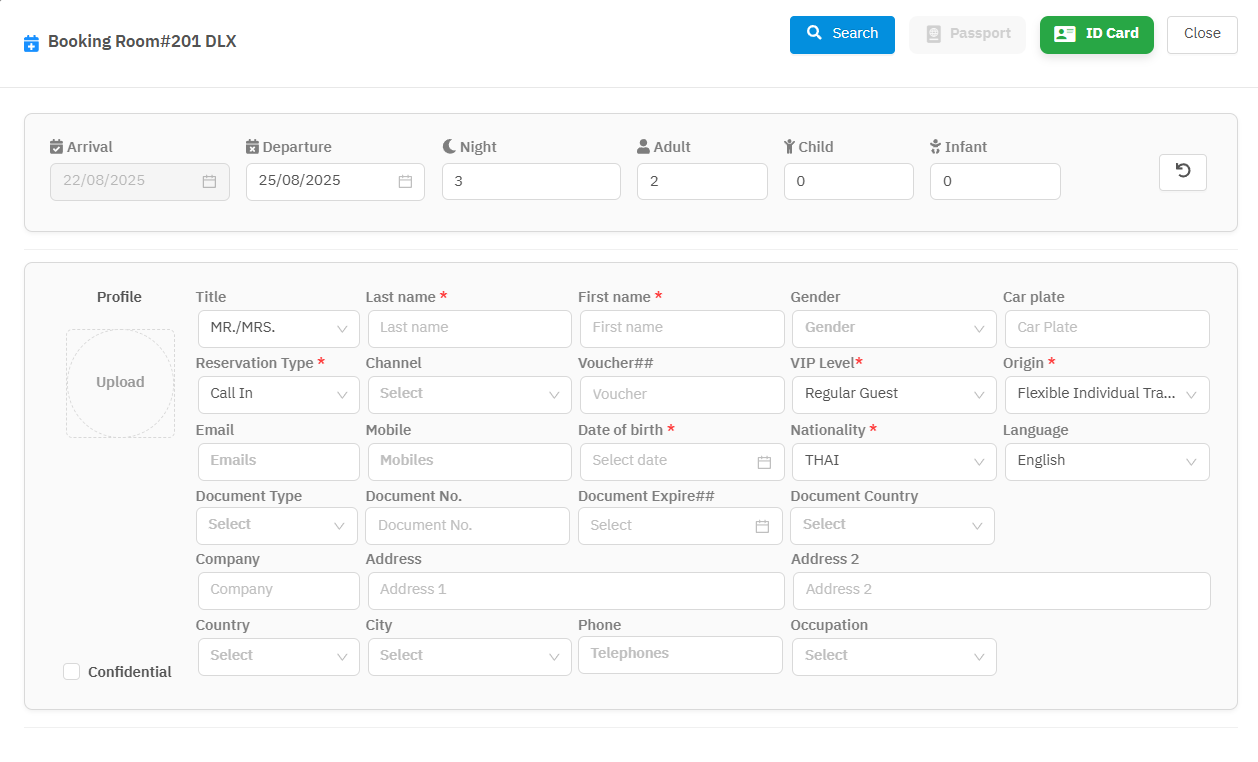This screenshot has width=1258, height=762.
Task: Open the Reservation Type Call In dropdown
Action: click(278, 394)
